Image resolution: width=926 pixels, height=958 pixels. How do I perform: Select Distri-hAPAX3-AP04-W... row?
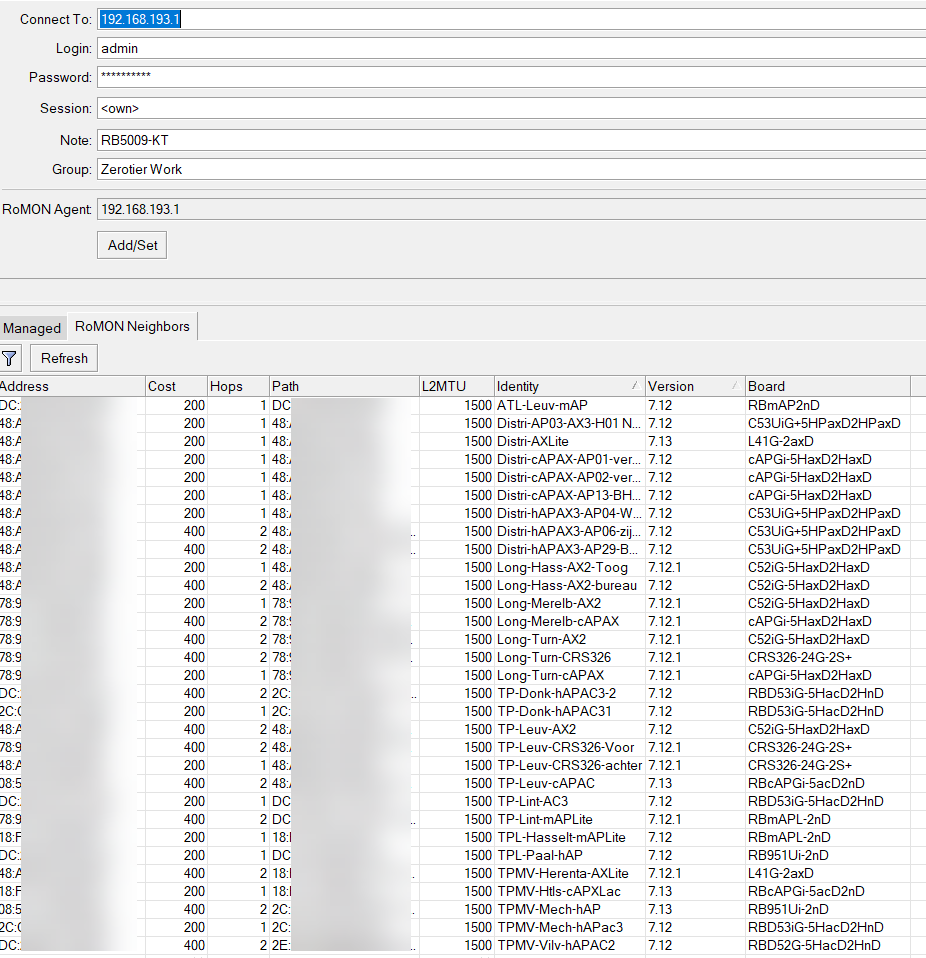463,513
